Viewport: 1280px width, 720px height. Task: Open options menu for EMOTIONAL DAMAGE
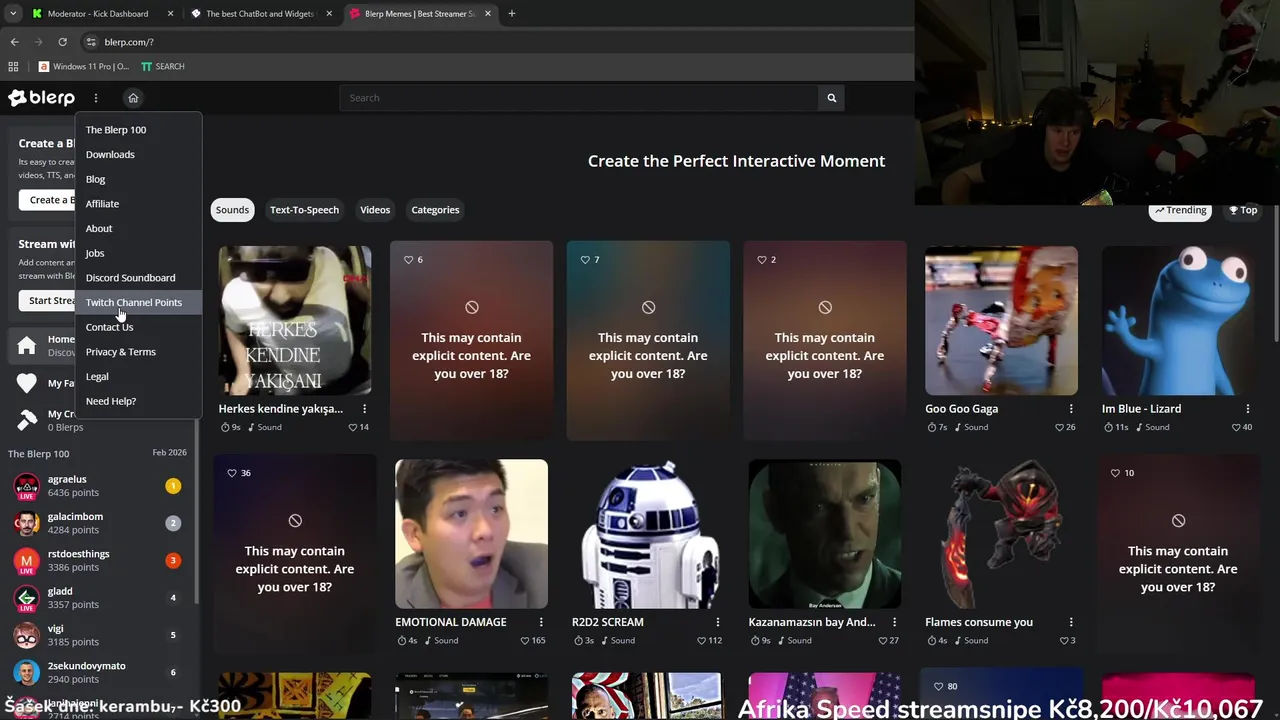541,622
